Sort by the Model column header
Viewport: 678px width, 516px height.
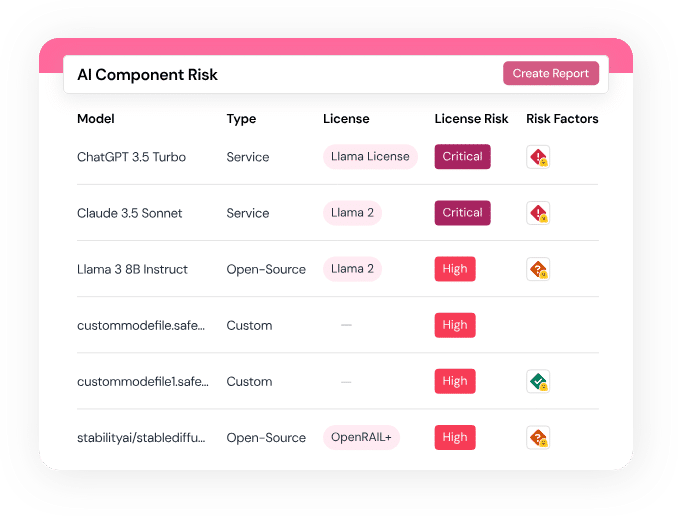[96, 119]
